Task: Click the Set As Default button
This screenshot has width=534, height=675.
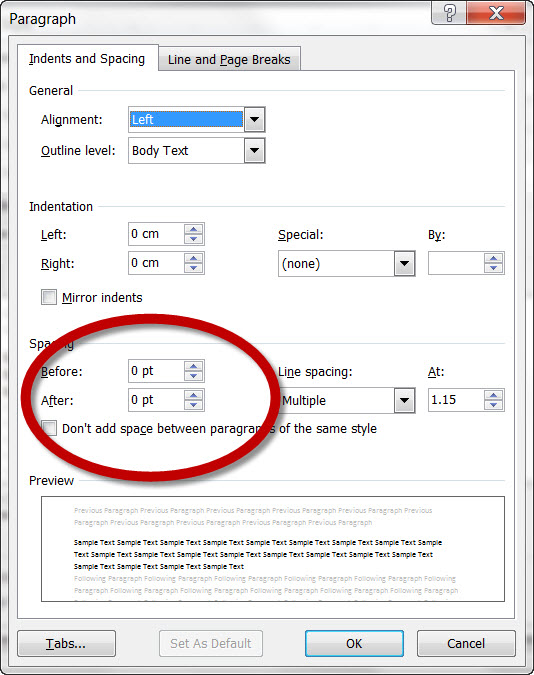Action: (211, 644)
